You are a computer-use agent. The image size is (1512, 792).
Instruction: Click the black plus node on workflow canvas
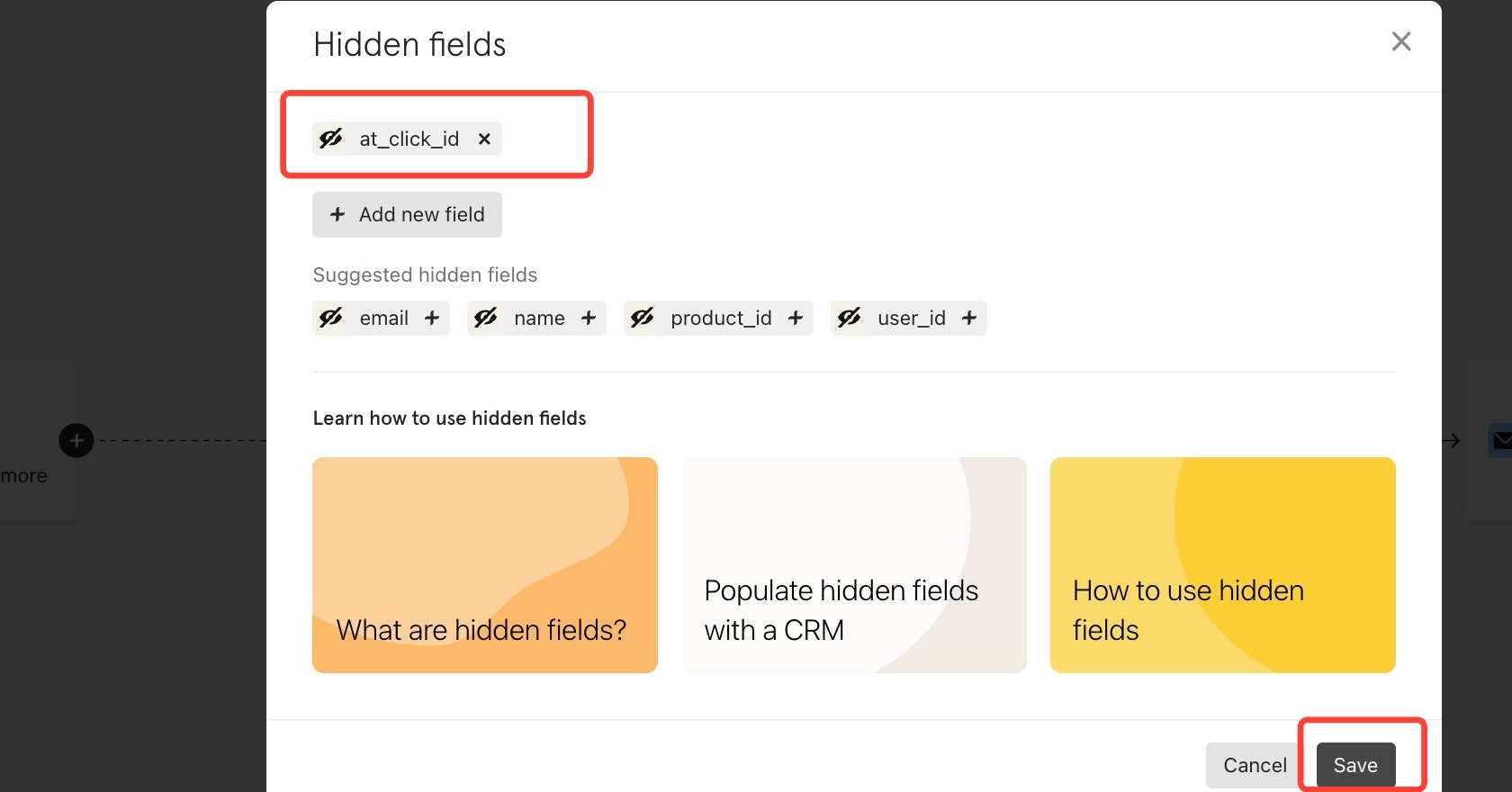pos(76,440)
